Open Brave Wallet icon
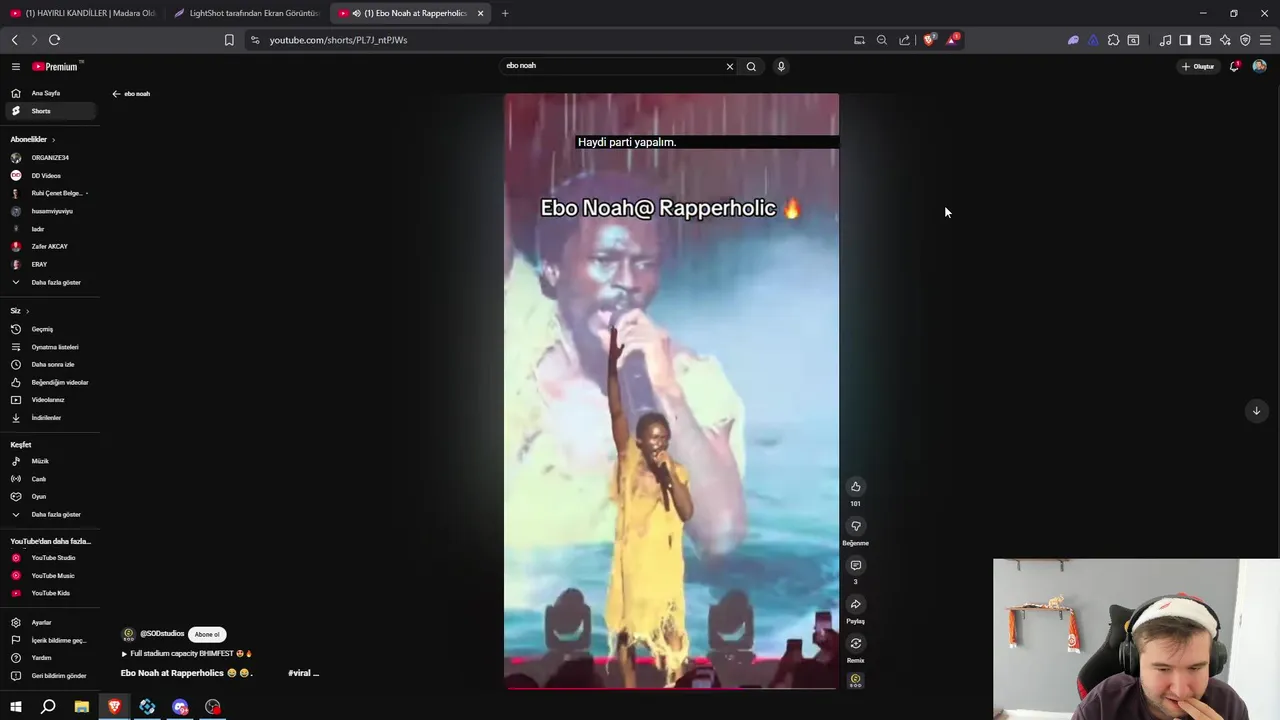This screenshot has height=720, width=1280. [x=1205, y=40]
